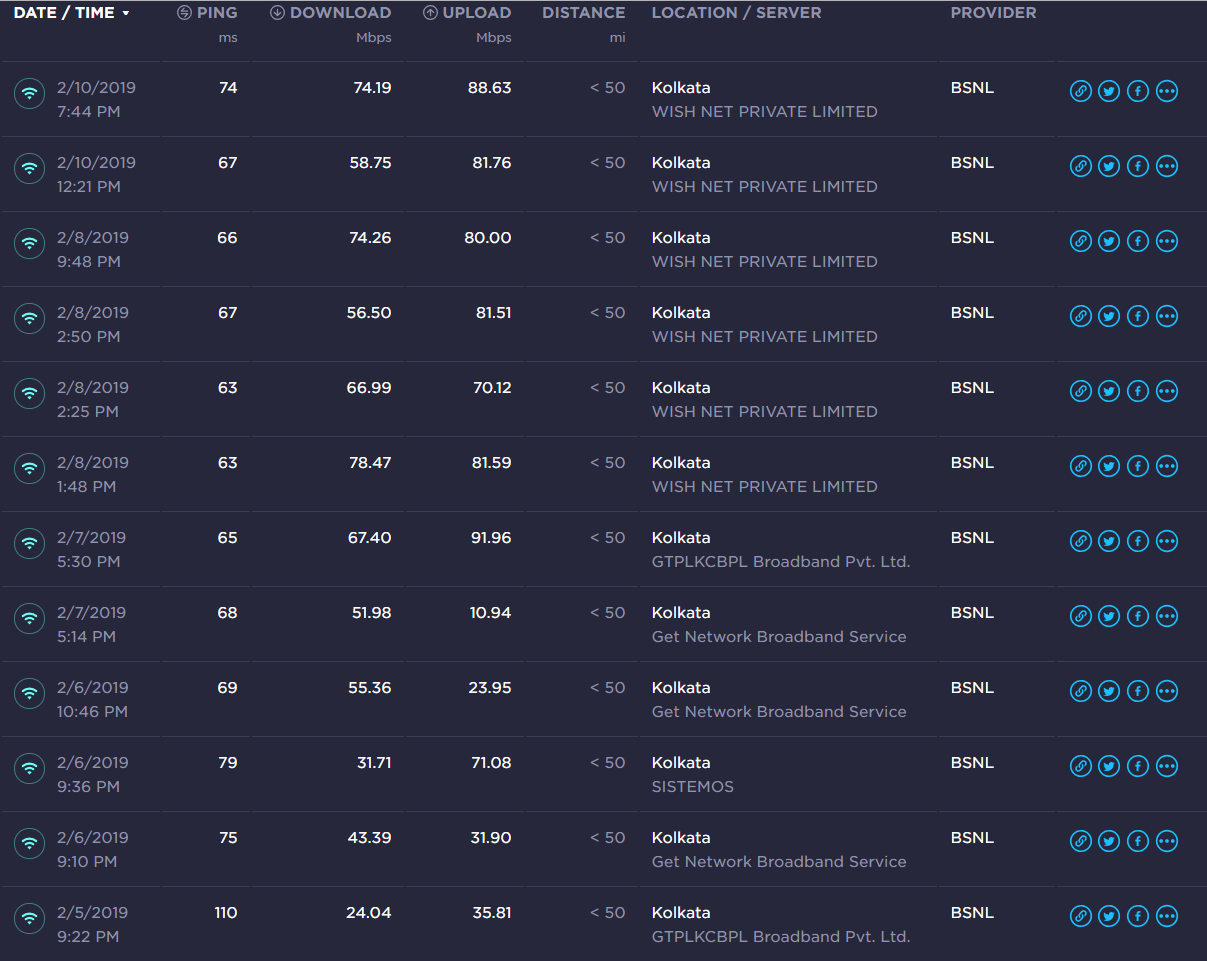Select upload value 88.63
Image resolution: width=1207 pixels, height=961 pixels.
pos(490,88)
